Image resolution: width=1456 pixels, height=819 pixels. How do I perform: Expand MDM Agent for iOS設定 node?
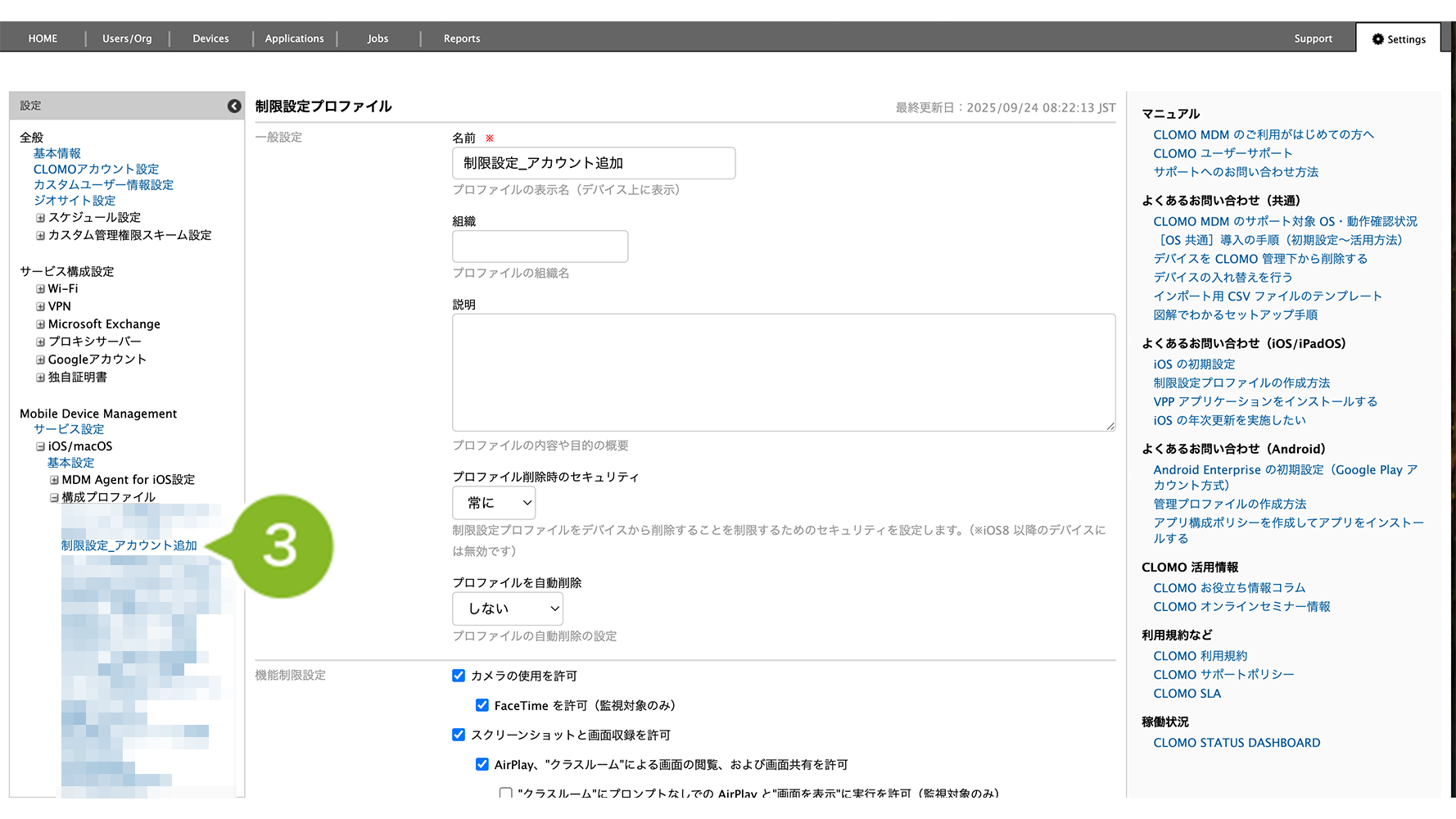pyautogui.click(x=54, y=480)
